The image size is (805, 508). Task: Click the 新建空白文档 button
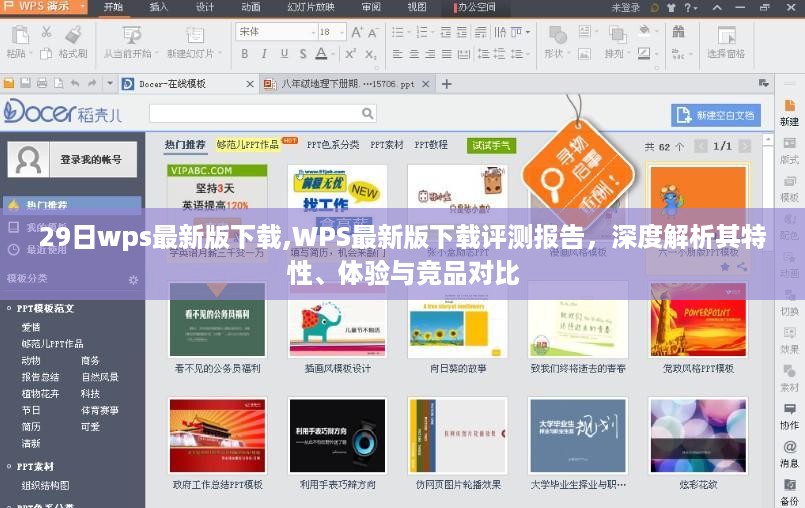(x=715, y=115)
